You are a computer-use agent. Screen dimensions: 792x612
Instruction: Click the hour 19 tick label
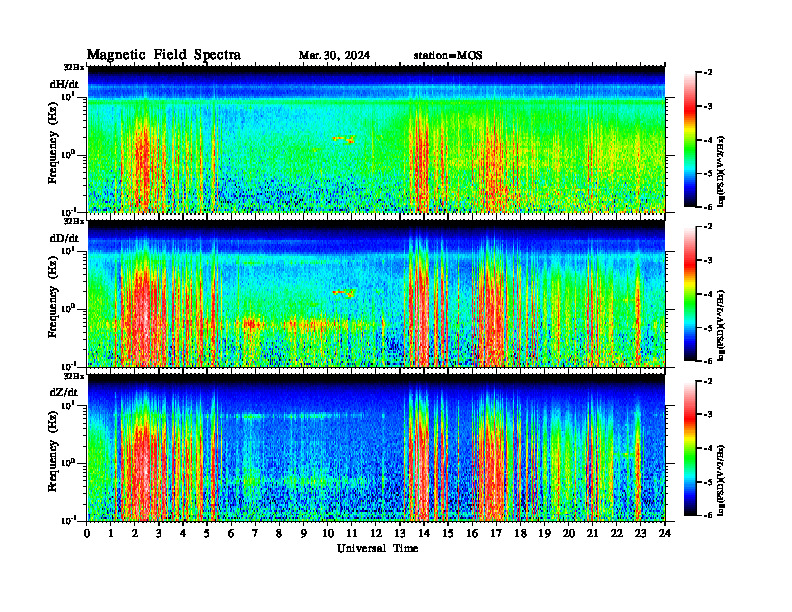pyautogui.click(x=544, y=534)
